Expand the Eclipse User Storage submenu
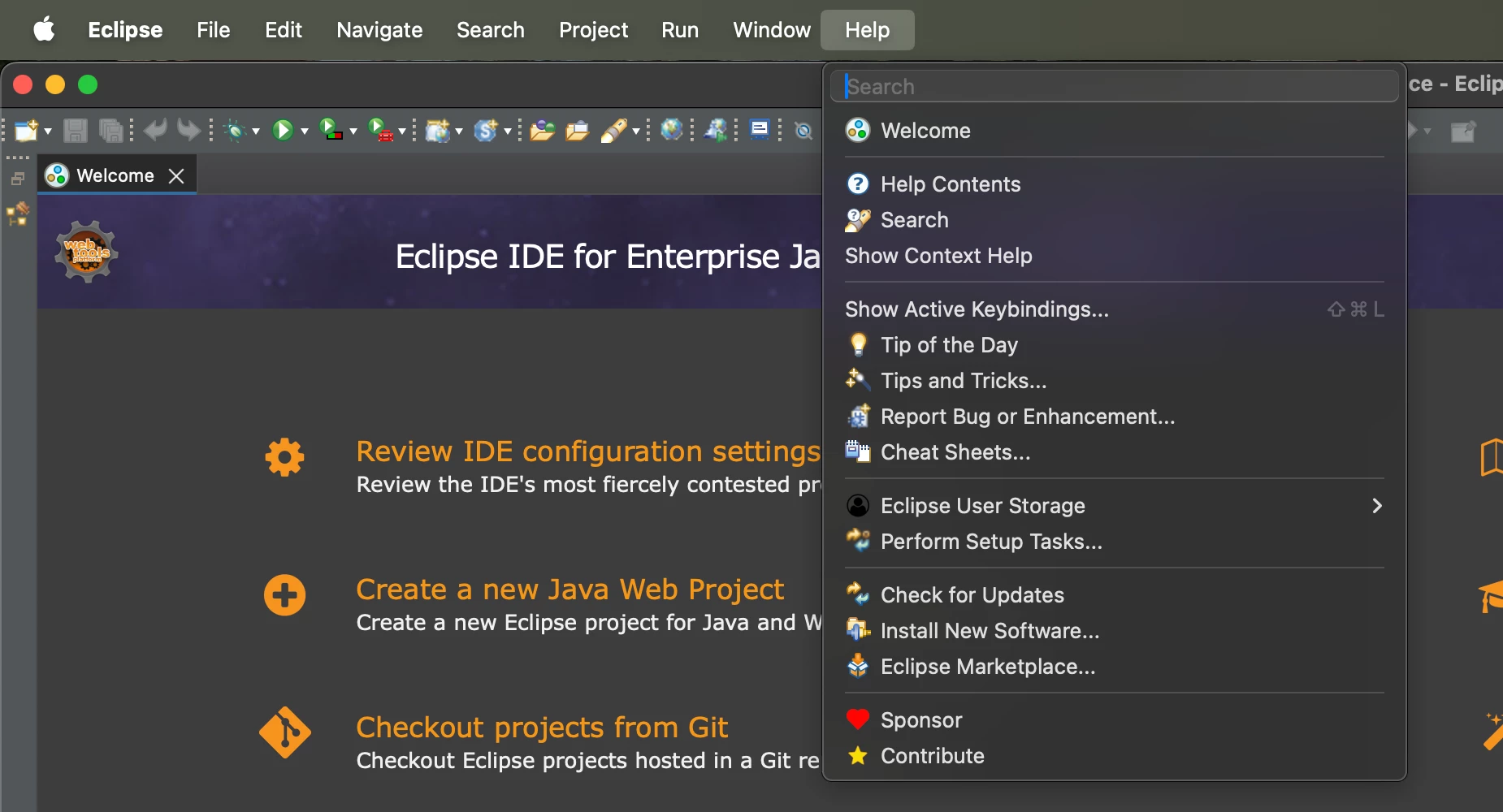 [1115, 506]
